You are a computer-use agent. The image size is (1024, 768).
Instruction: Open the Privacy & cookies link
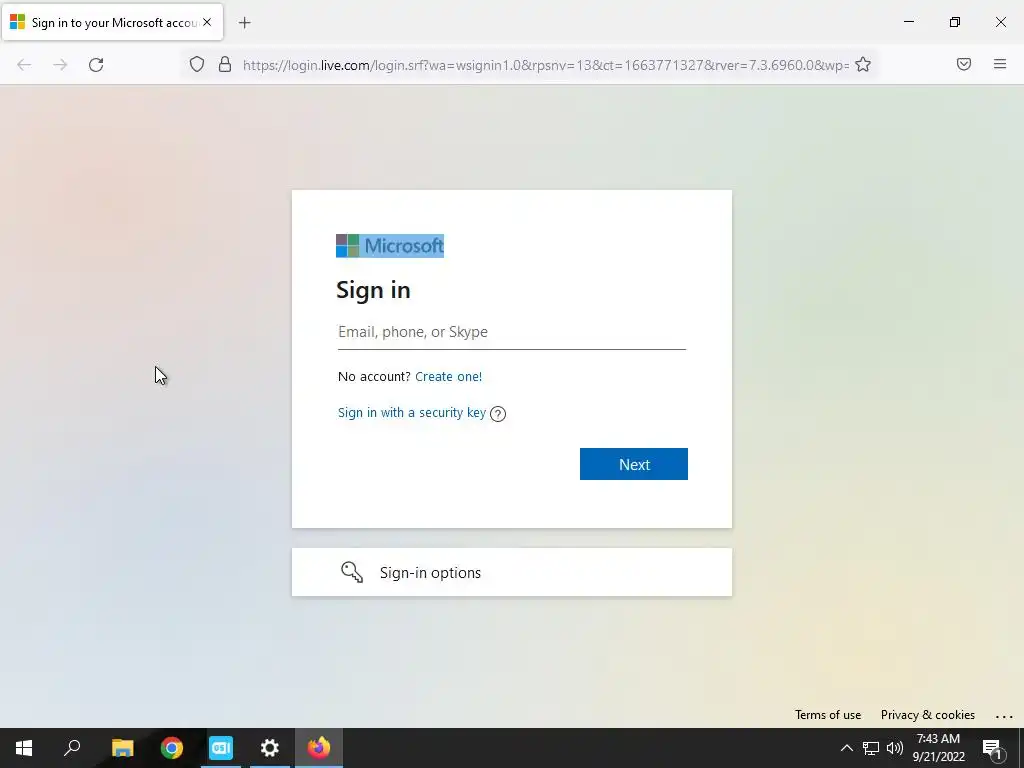(x=927, y=714)
